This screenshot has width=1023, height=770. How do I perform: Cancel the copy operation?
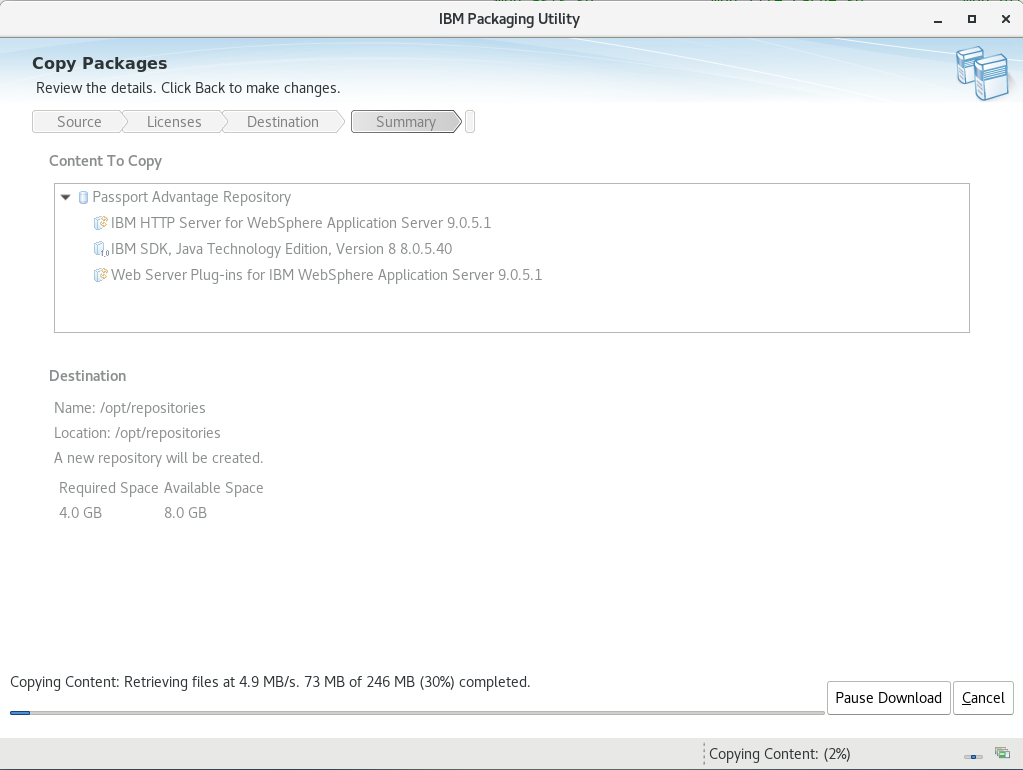(x=983, y=698)
